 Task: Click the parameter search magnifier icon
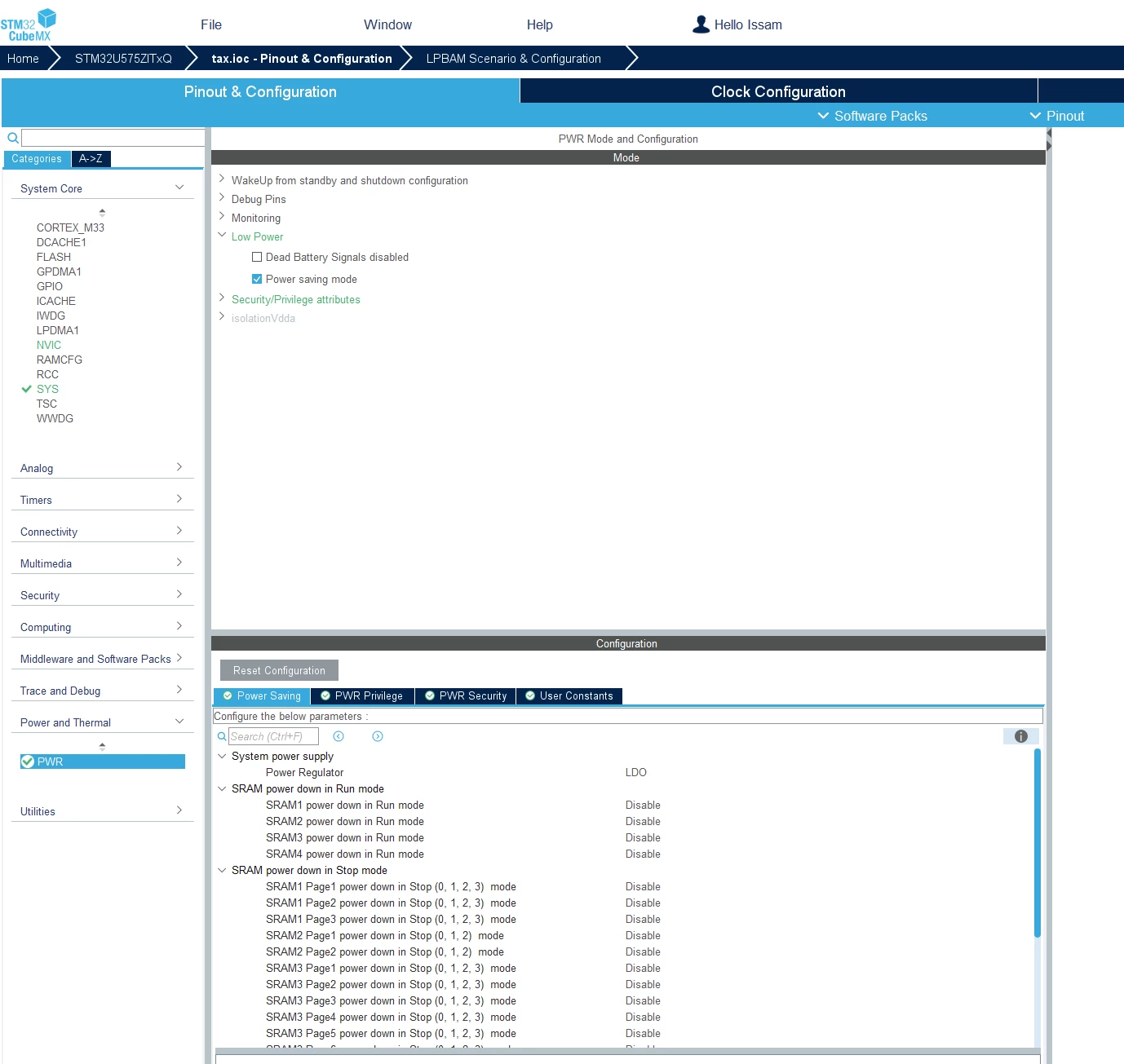pyautogui.click(x=222, y=736)
